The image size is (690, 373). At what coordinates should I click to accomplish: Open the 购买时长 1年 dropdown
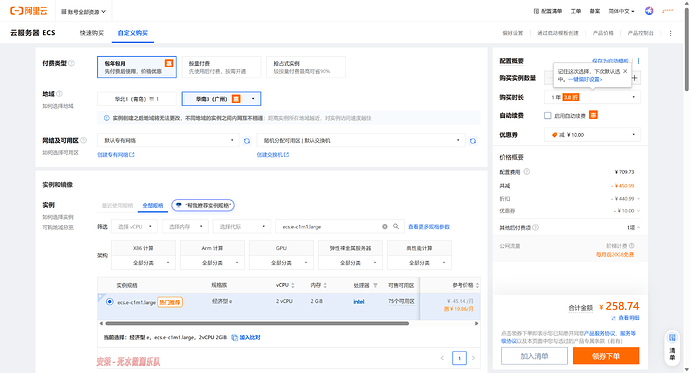592,97
